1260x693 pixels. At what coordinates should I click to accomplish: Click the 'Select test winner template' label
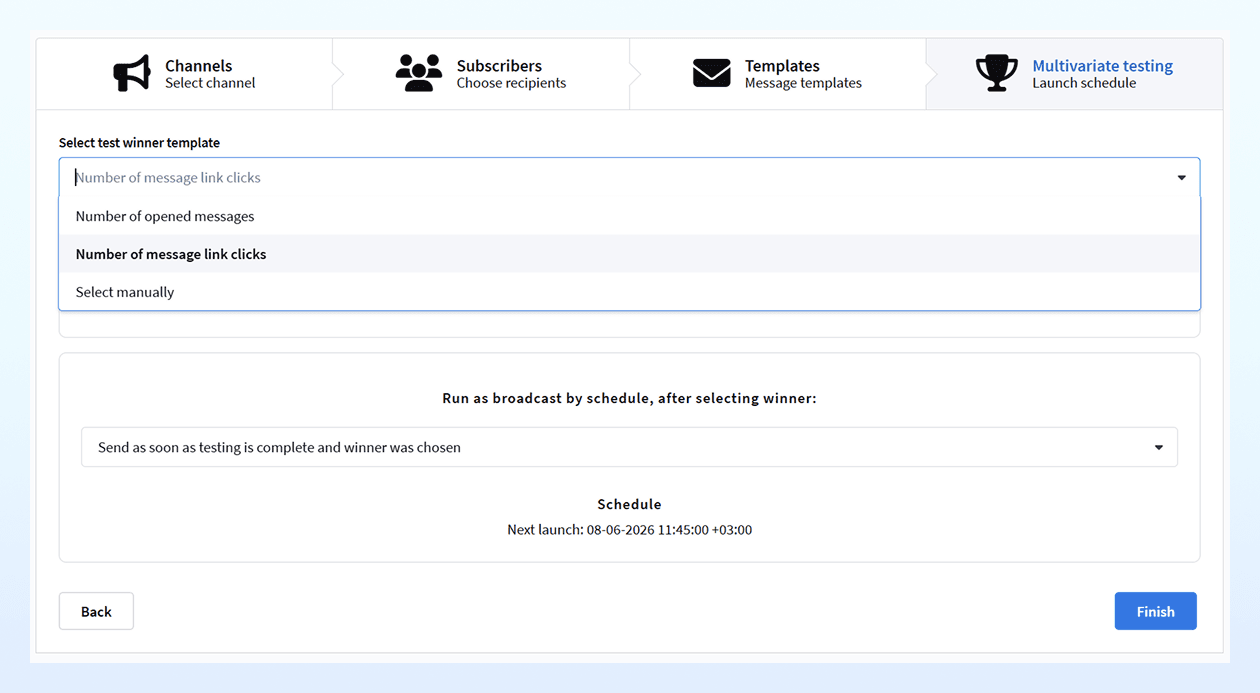point(139,143)
